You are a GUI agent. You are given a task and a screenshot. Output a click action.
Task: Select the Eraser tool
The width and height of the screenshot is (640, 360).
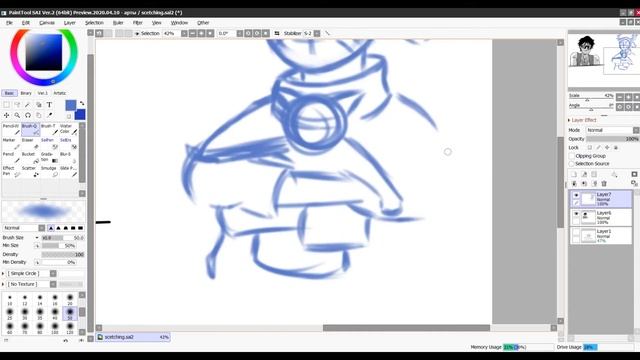[31, 144]
